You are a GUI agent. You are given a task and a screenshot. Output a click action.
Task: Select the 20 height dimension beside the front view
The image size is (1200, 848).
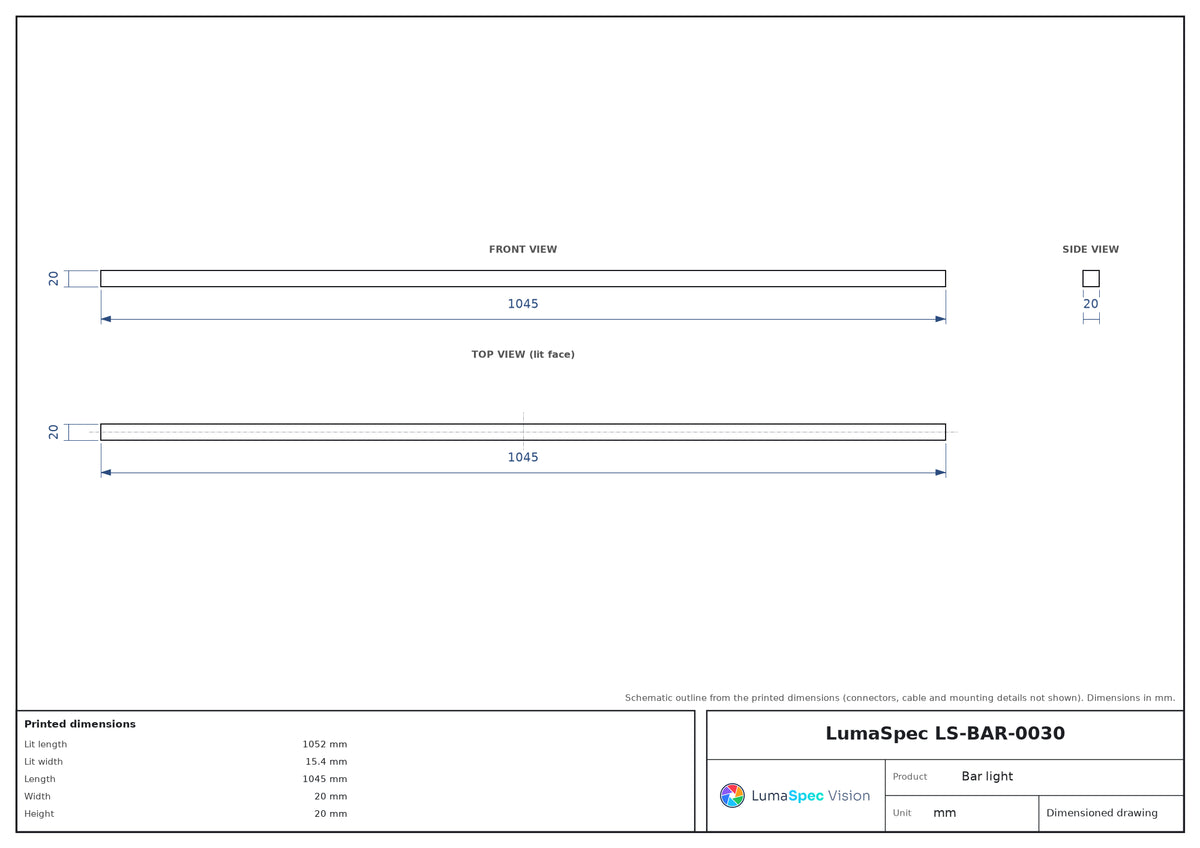[x=54, y=279]
